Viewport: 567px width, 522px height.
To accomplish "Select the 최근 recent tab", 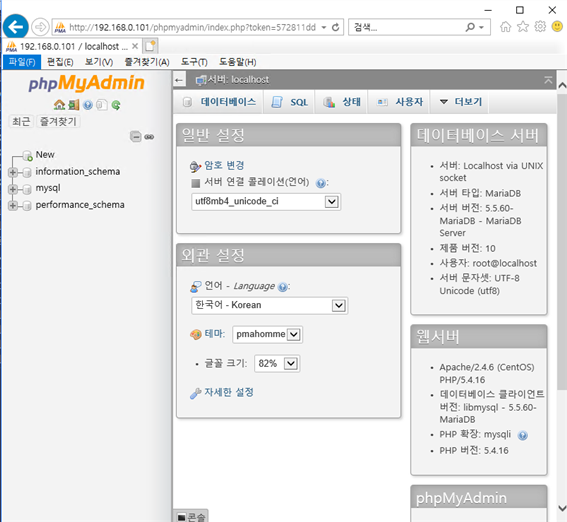I will click(x=21, y=121).
